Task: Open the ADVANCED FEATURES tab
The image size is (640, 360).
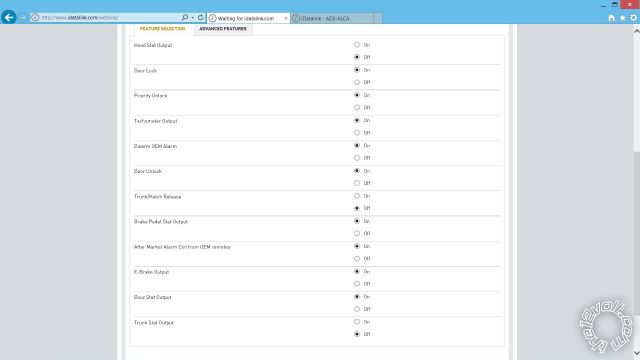Action: [223, 29]
